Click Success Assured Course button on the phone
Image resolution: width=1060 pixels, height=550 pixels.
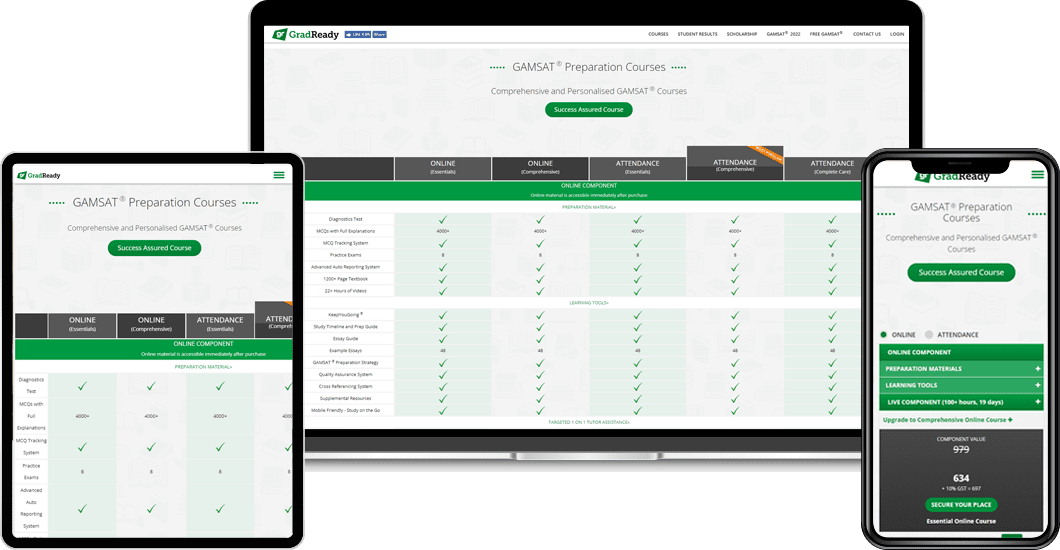[961, 272]
